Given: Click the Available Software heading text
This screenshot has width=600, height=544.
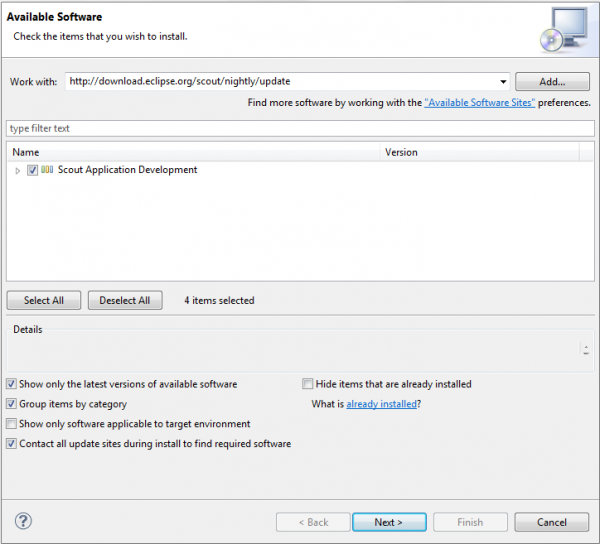Looking at the screenshot, I should pos(54,17).
